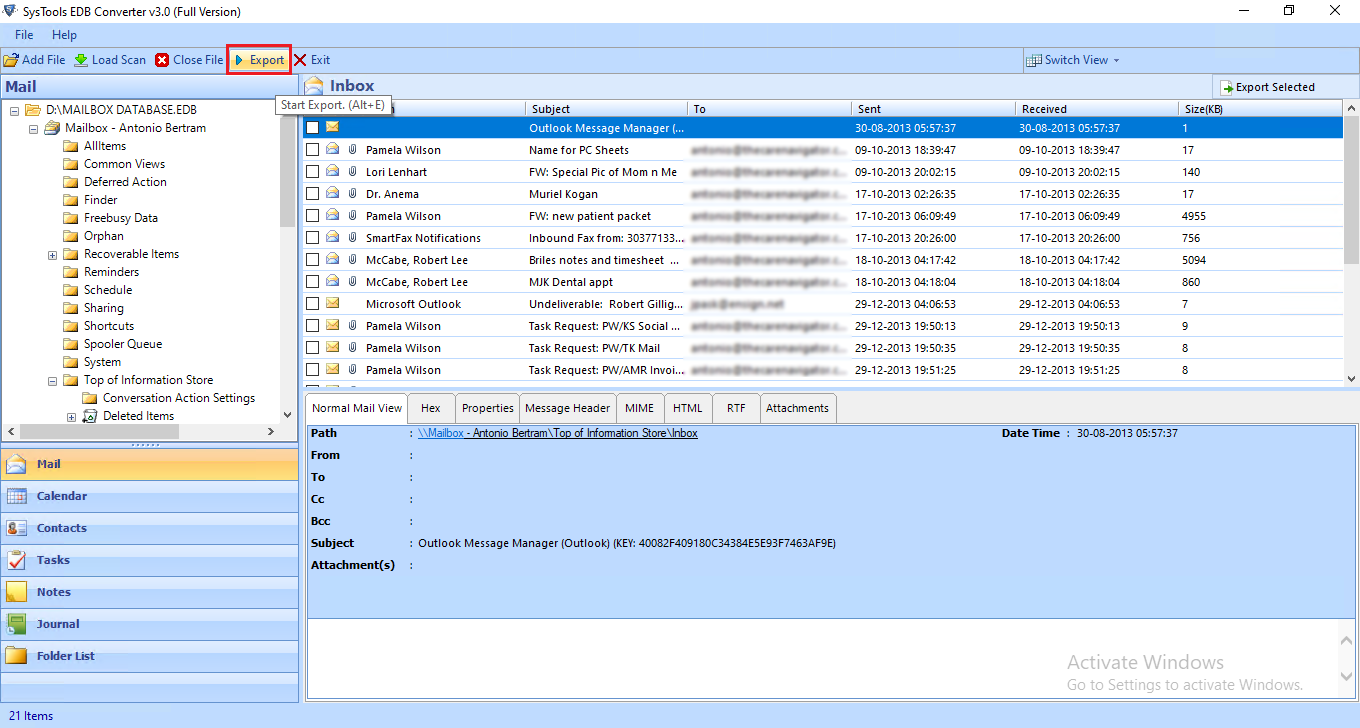This screenshot has height=728, width=1360.
Task: Switch to the Calendar panel
Action: click(150, 496)
